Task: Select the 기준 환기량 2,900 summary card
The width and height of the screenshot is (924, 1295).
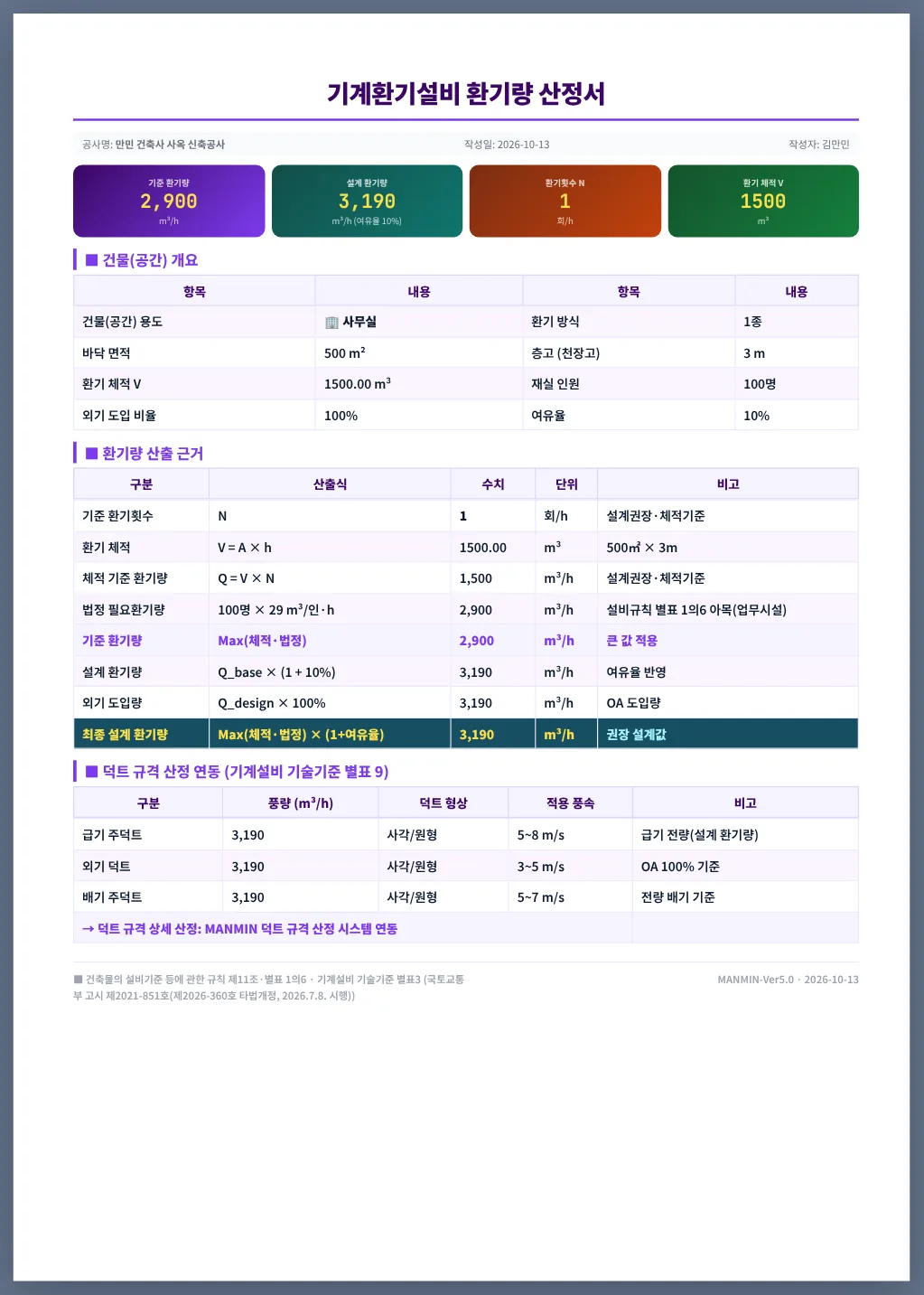Action: (x=169, y=201)
